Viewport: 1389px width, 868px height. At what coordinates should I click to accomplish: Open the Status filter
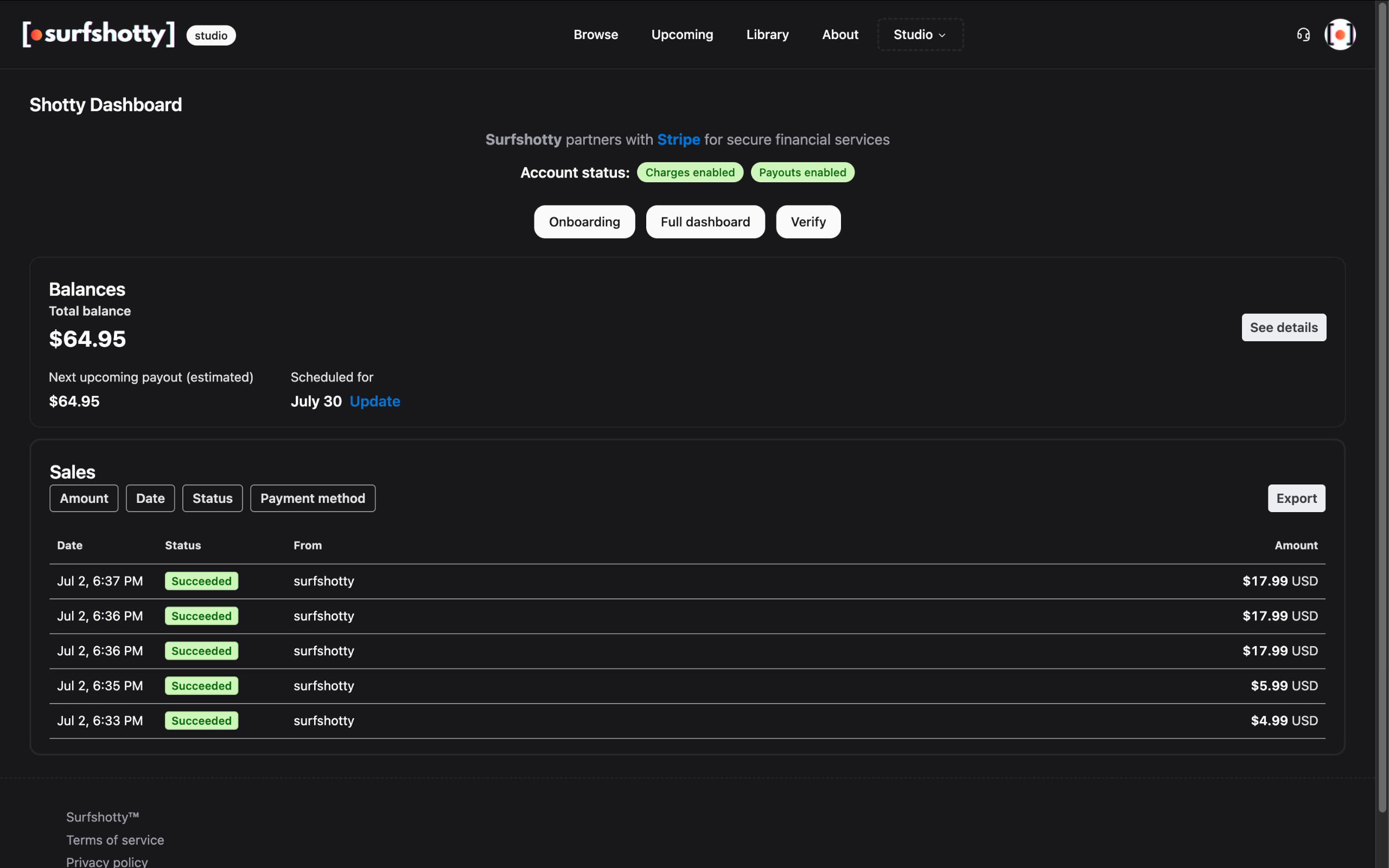[212, 499]
